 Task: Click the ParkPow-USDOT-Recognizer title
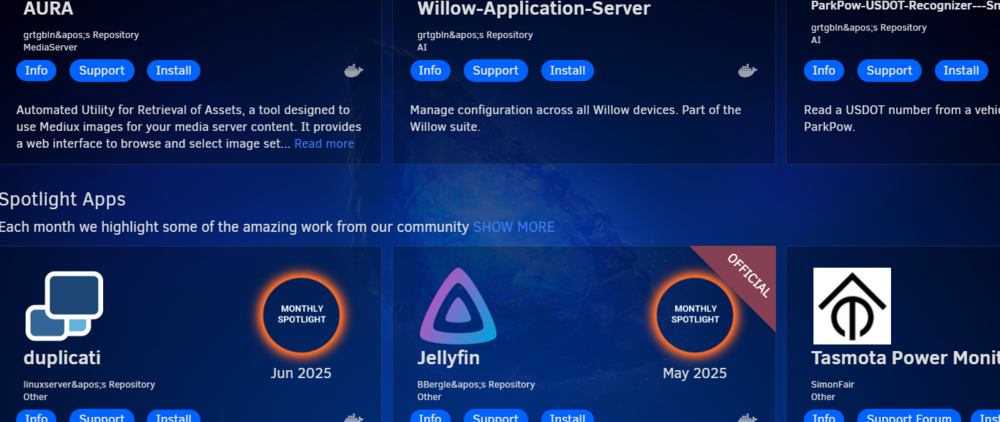click(x=906, y=6)
